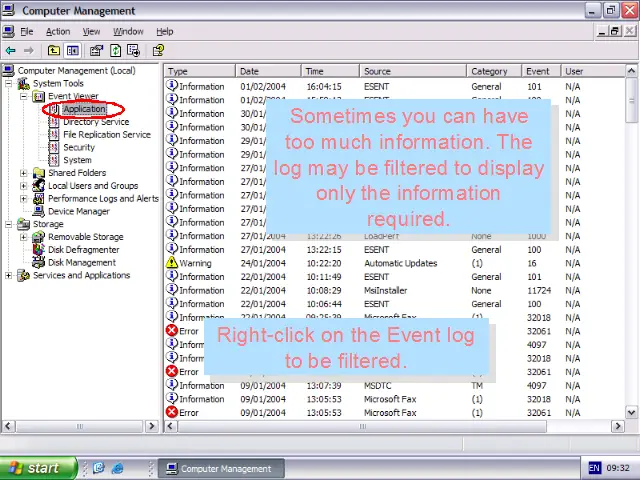Viewport: 640px width, 480px height.
Task: Click the Export List toolbar icon
Action: click(133, 51)
